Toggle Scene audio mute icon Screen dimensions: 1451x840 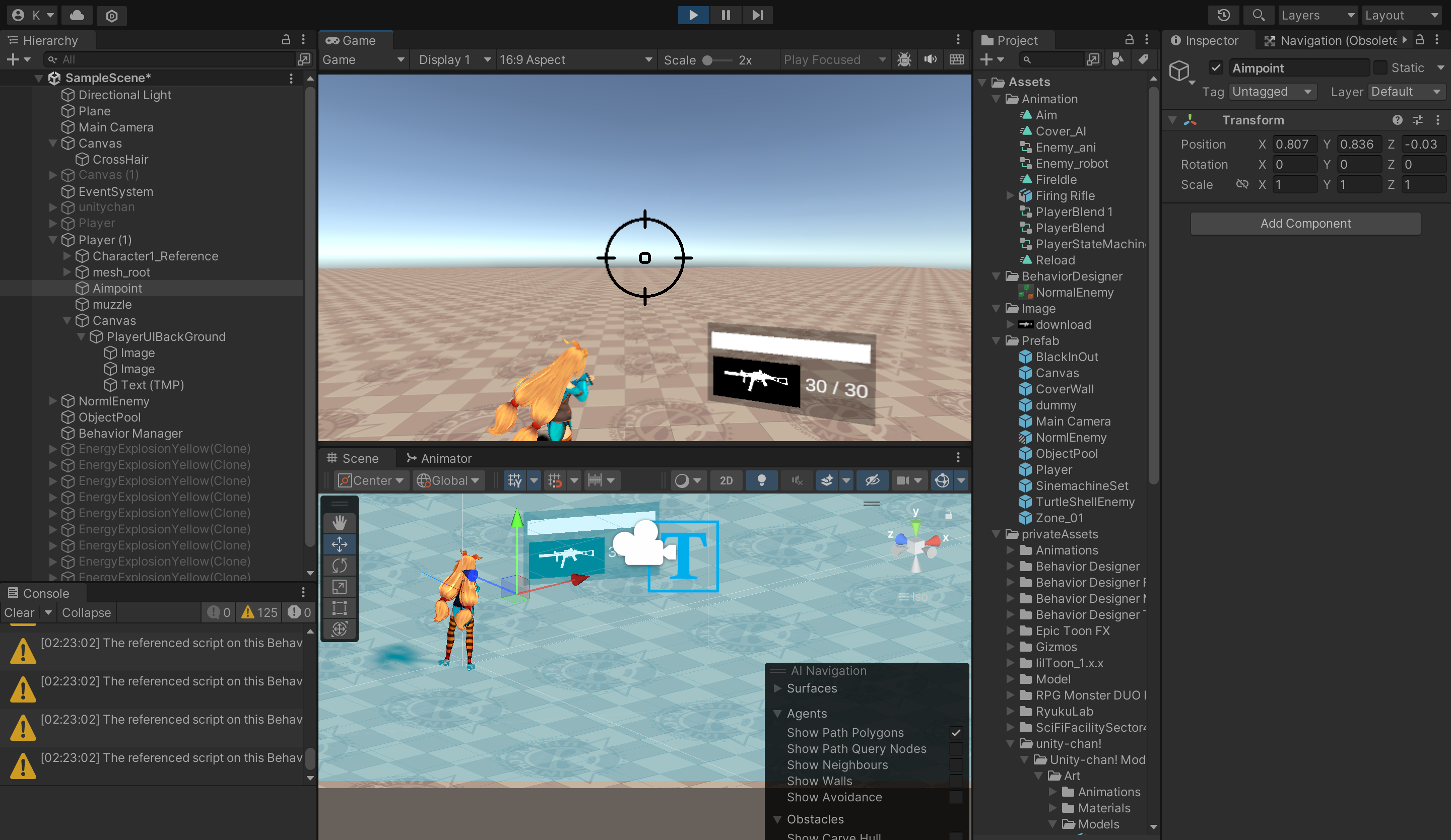pos(797,480)
